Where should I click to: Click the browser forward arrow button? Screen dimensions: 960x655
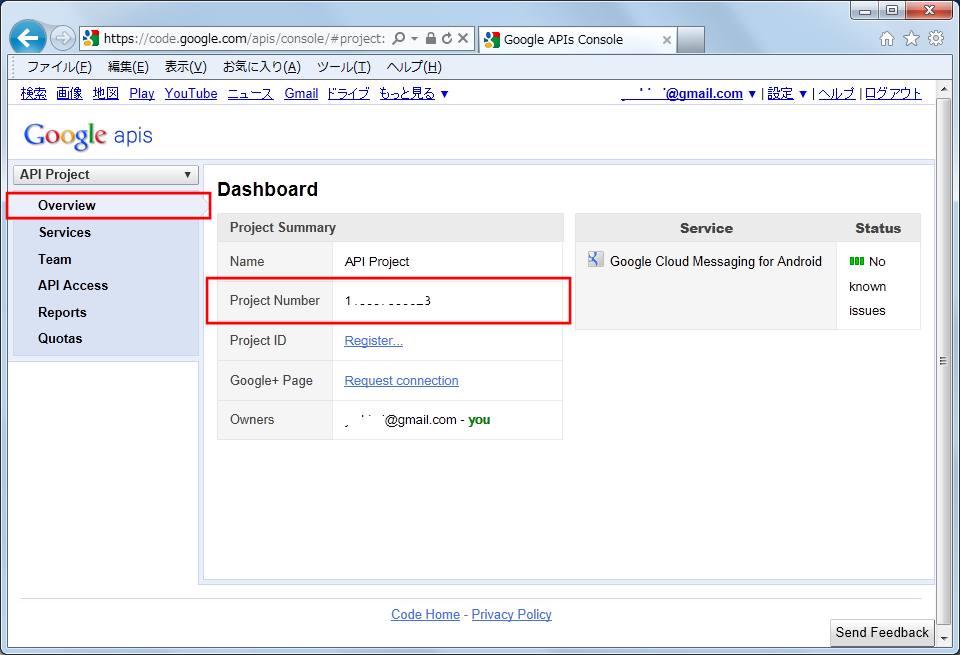pos(63,39)
